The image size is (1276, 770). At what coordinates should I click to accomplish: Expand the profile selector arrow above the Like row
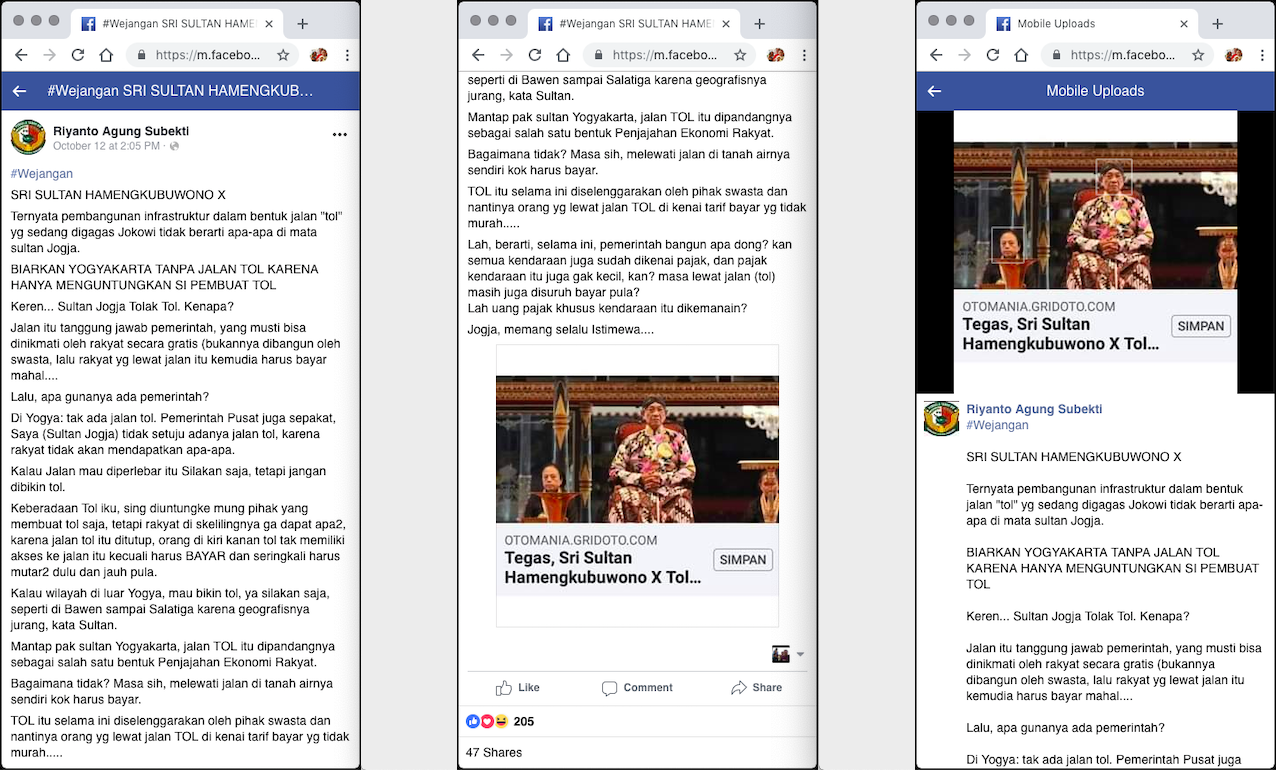point(800,655)
